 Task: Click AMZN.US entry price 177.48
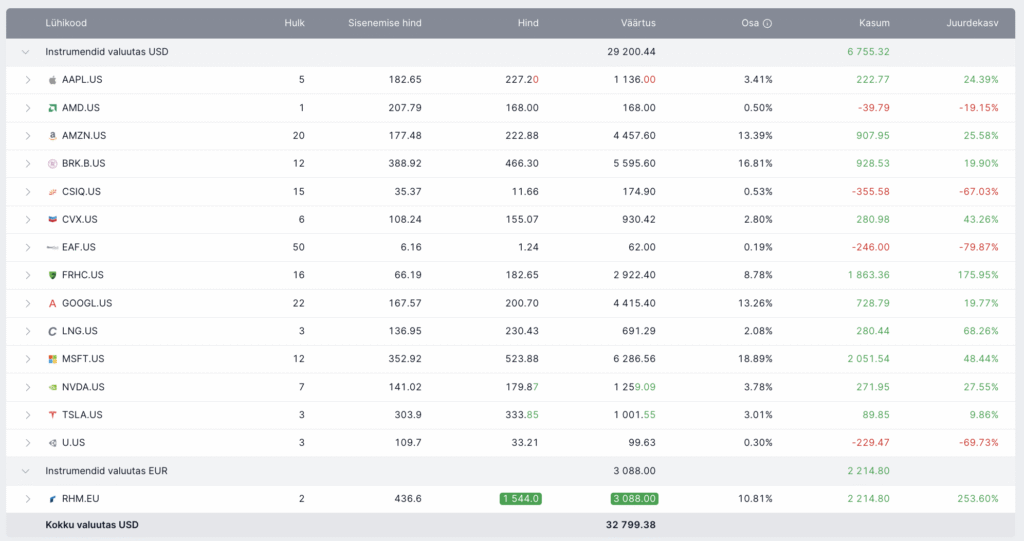(405, 136)
